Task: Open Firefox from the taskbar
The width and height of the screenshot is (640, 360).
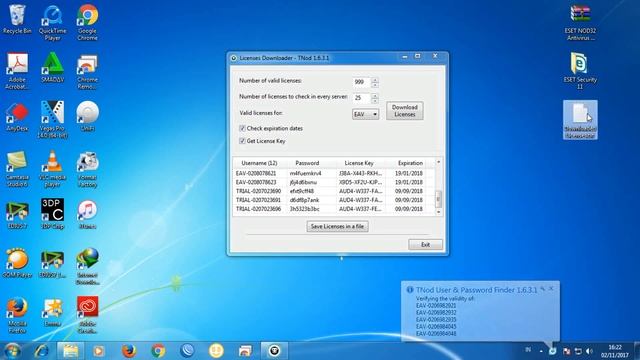Action: coord(129,351)
